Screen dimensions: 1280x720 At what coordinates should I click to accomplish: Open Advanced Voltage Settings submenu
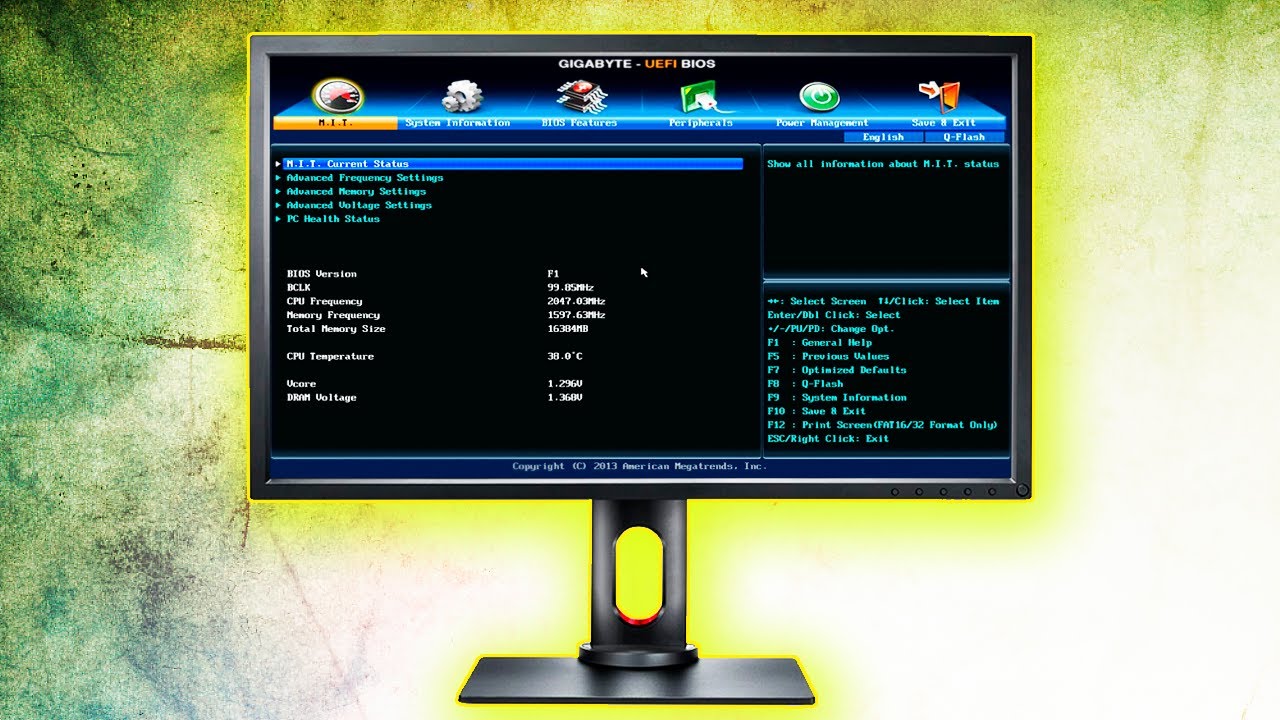click(x=359, y=205)
